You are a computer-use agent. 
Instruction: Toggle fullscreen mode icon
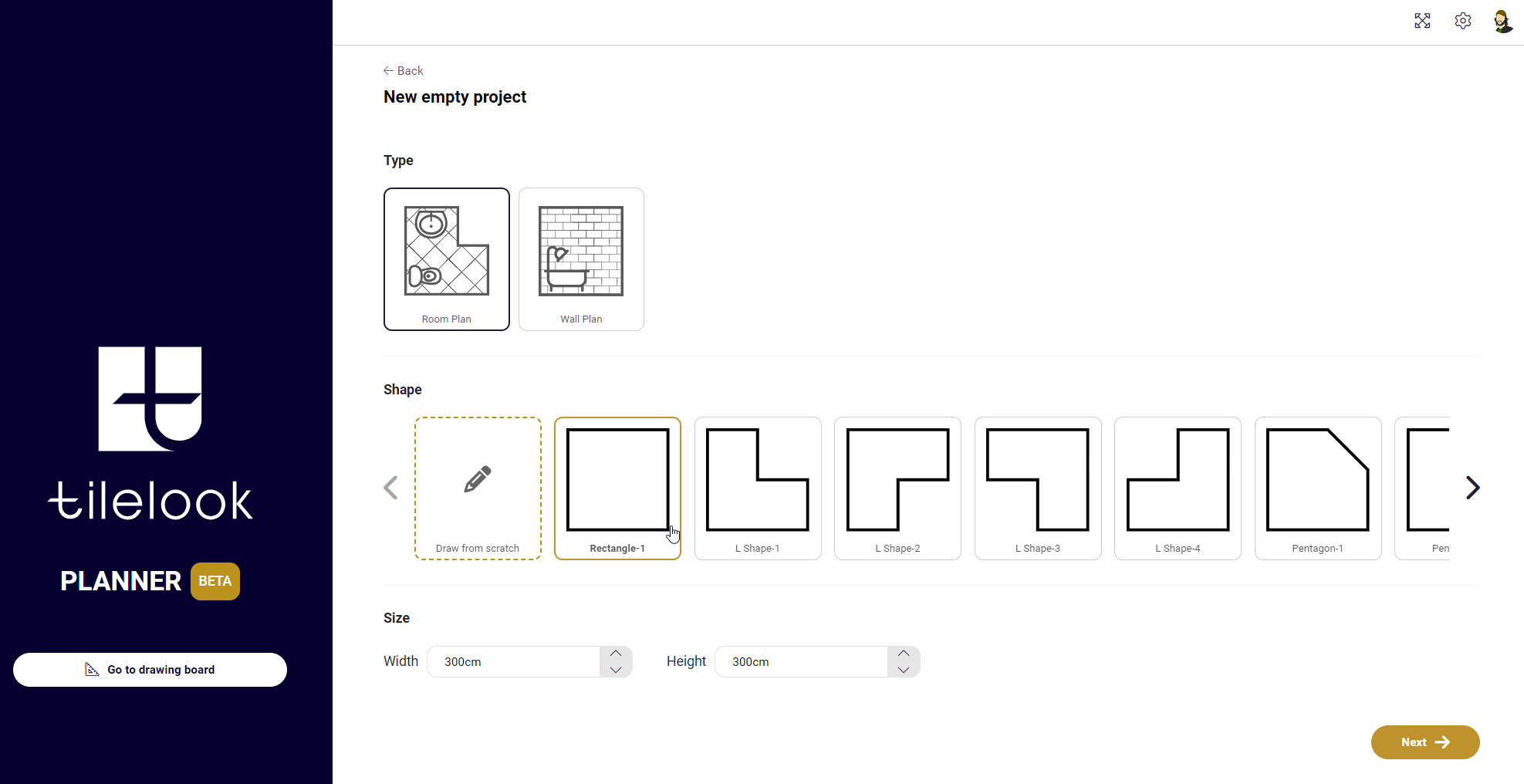[1422, 21]
